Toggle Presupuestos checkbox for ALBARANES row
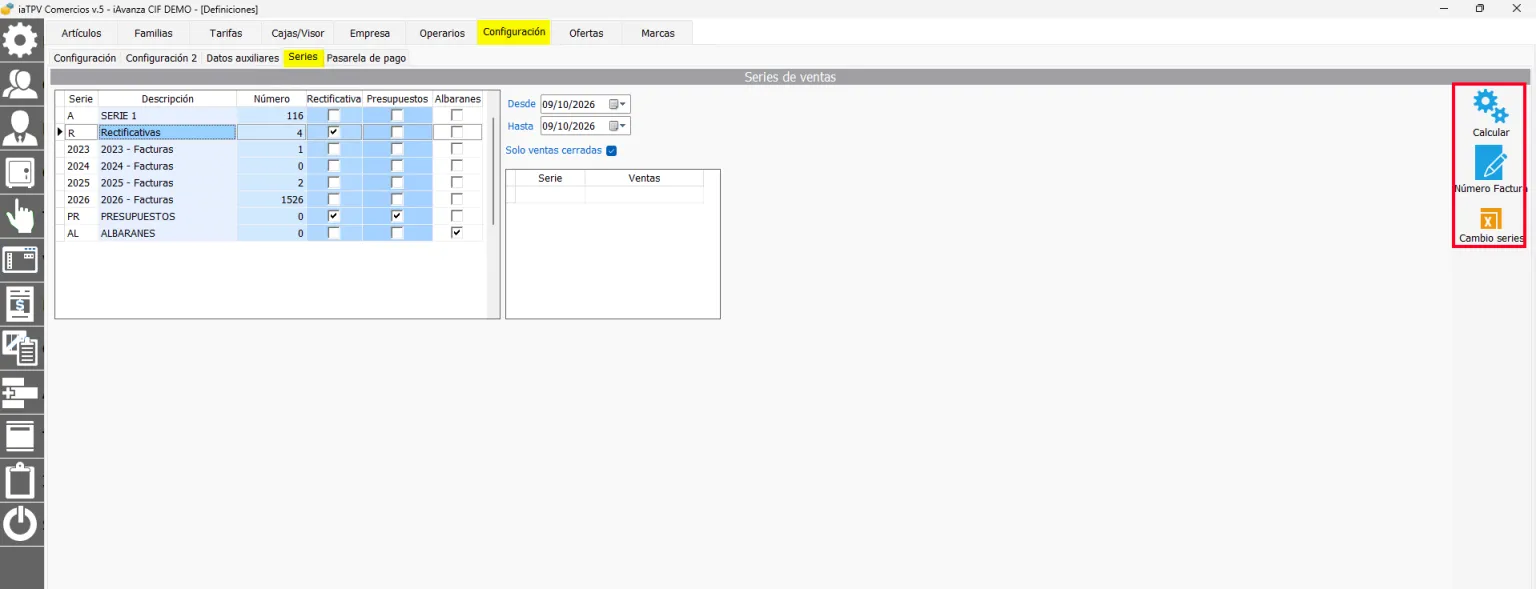The image size is (1536, 589). click(x=397, y=233)
